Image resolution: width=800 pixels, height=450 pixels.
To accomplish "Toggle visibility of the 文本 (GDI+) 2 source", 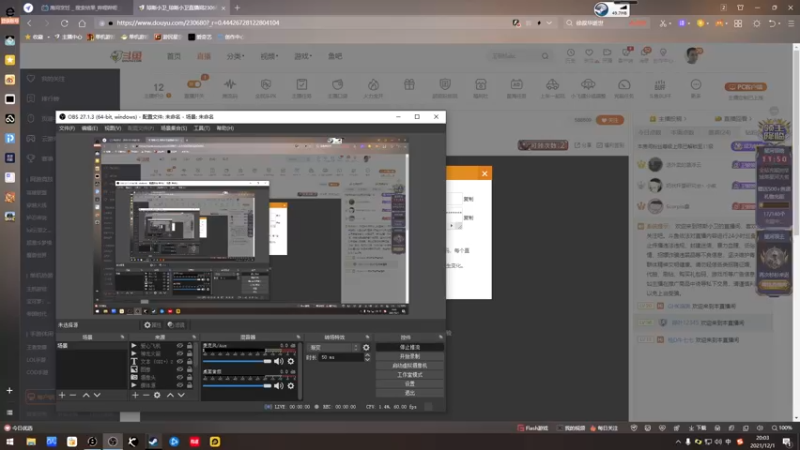I will [x=180, y=362].
